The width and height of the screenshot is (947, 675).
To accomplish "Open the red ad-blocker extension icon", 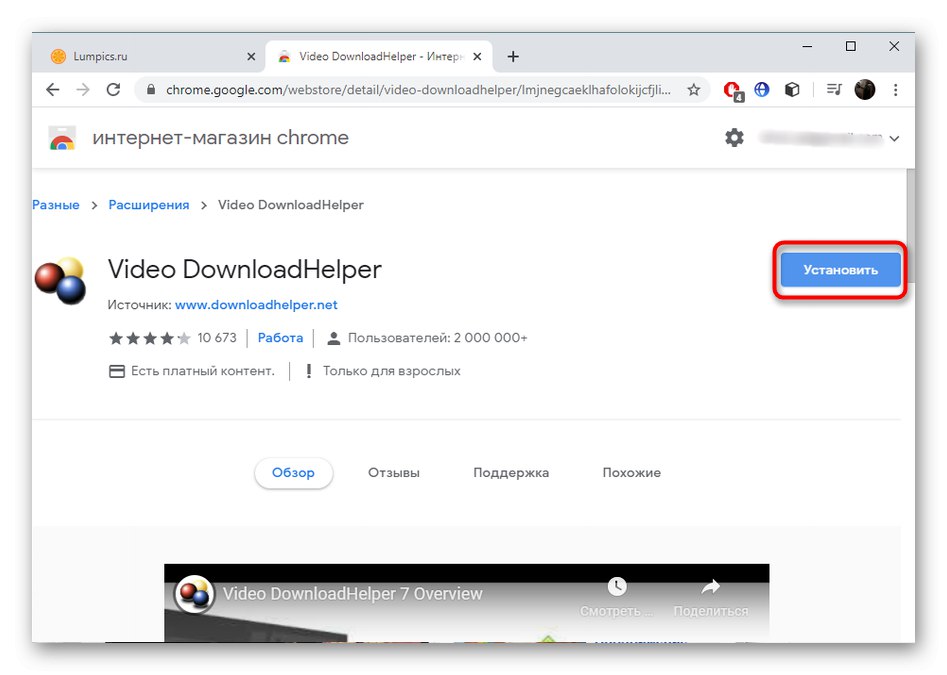I will 733,91.
